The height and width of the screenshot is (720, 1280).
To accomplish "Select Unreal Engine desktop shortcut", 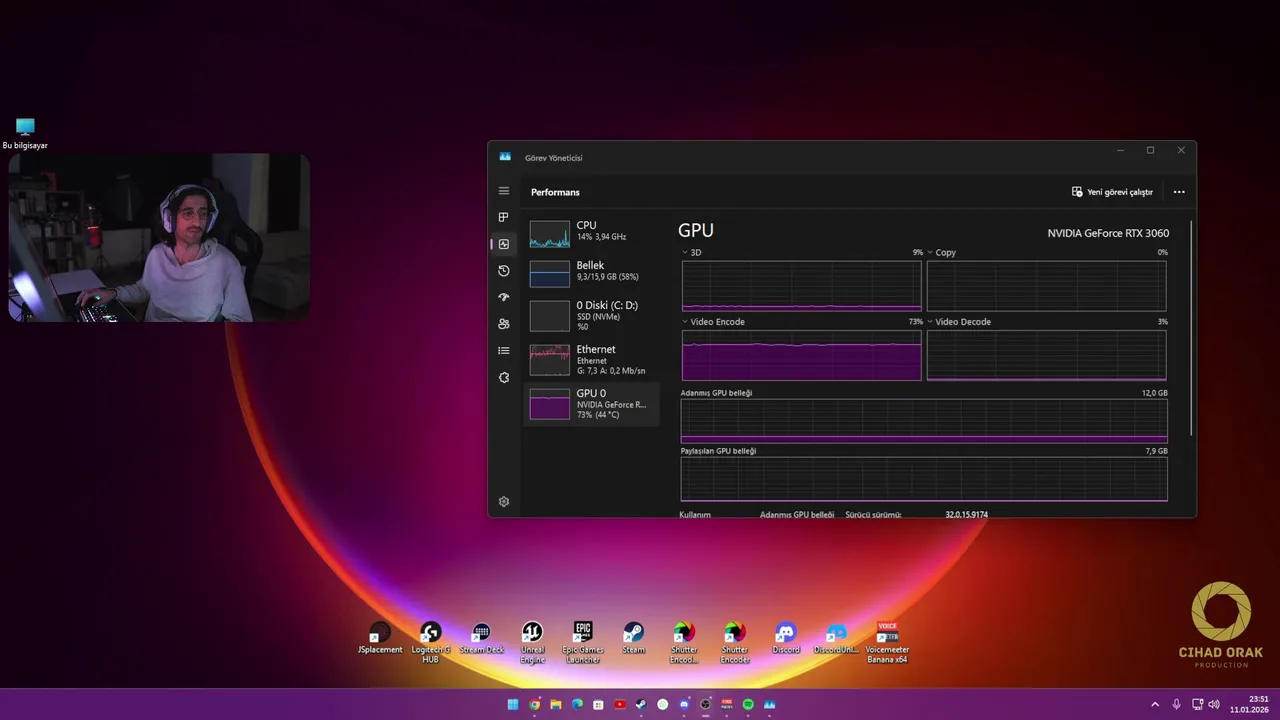I will (x=532, y=643).
